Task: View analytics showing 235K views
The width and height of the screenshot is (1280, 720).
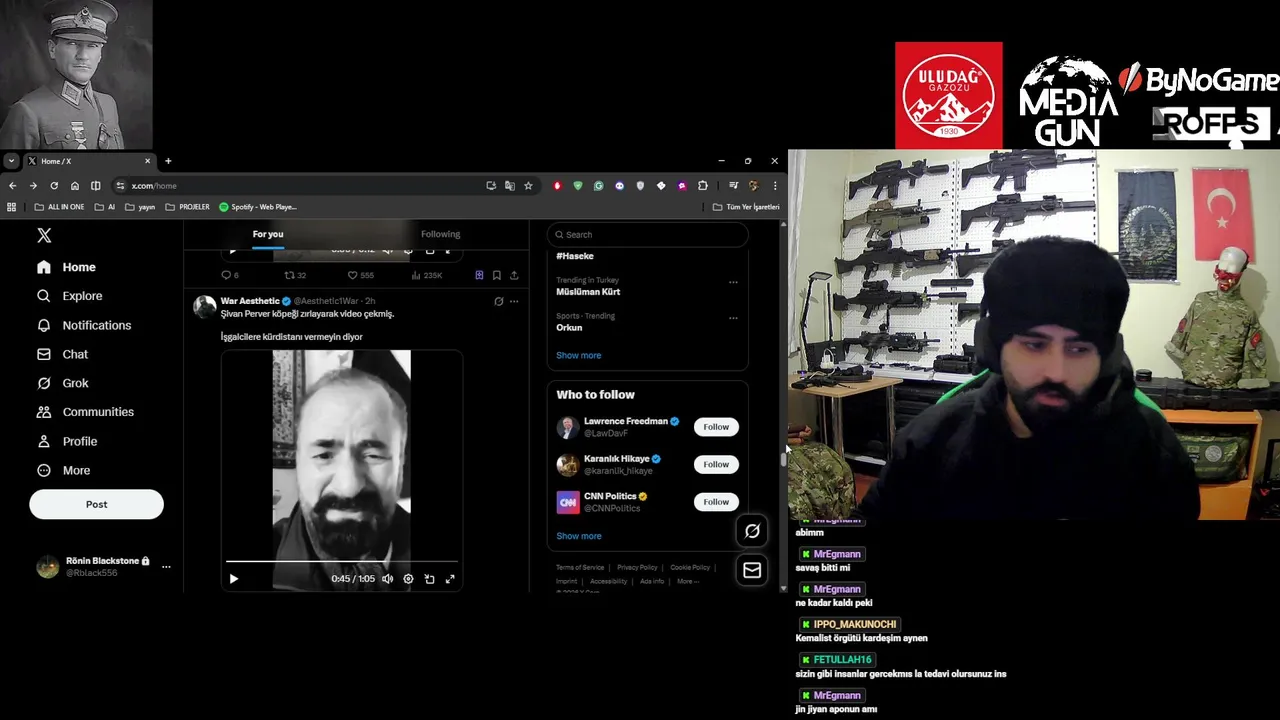Action: (x=426, y=275)
